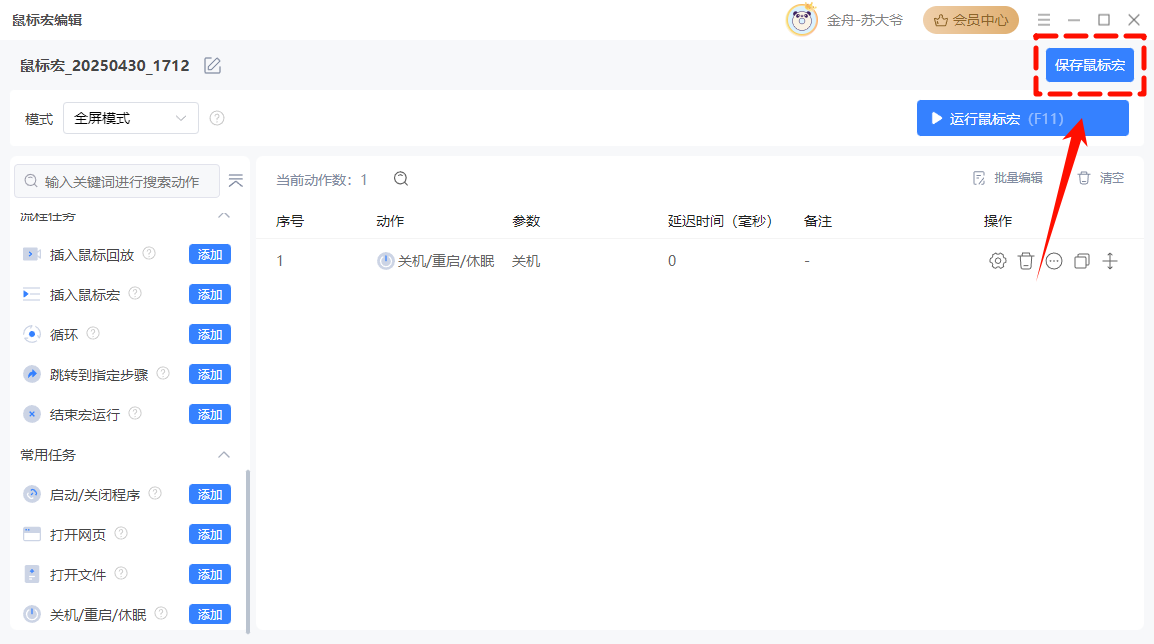
Task: Click the user avatar 金舟-苏大爷
Action: 801,20
